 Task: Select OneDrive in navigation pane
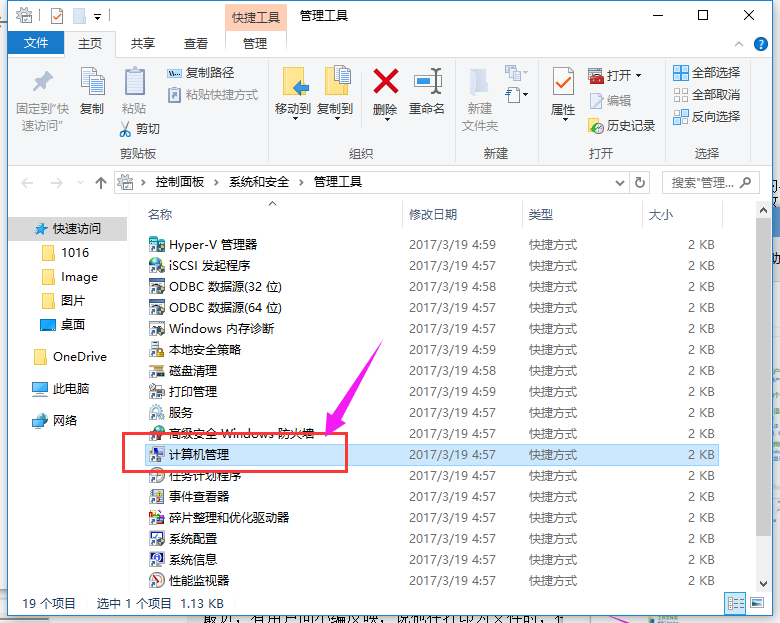79,357
